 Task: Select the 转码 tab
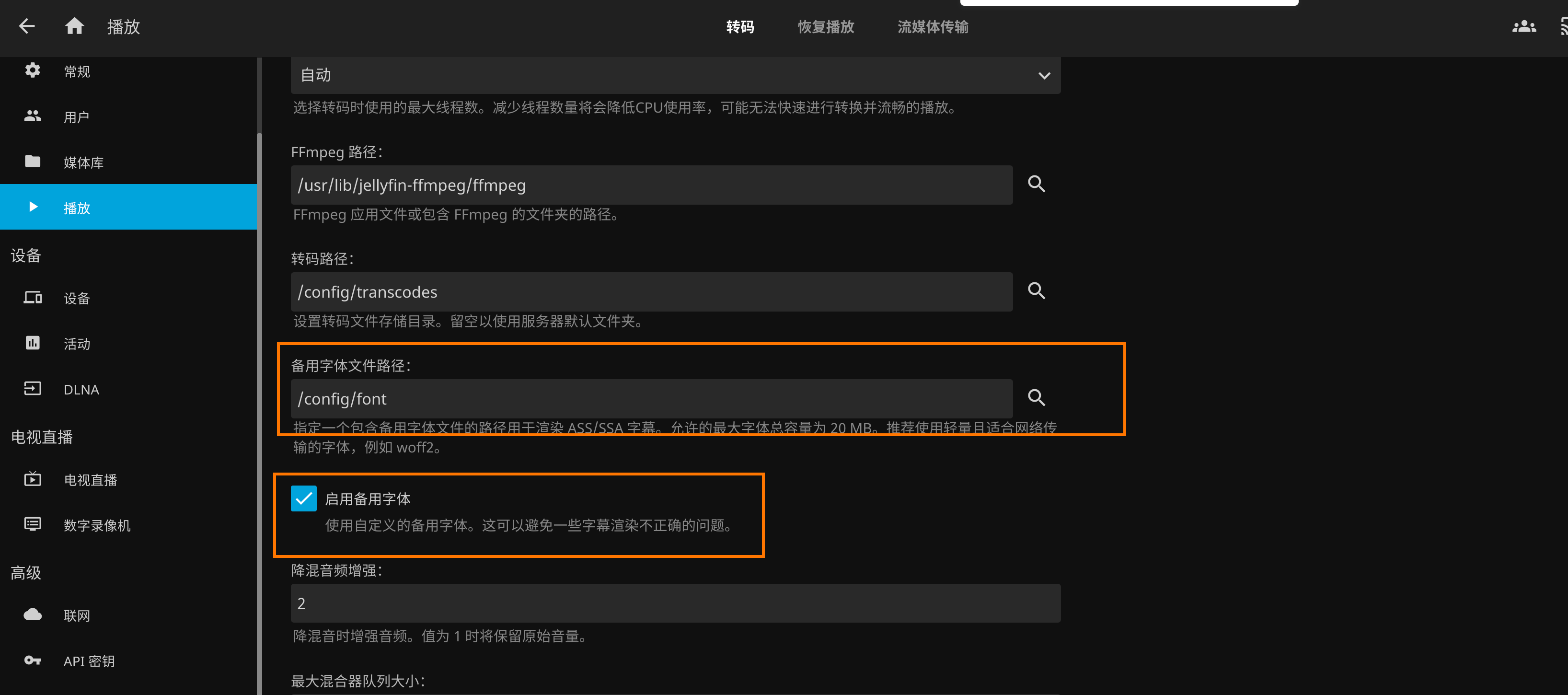(739, 27)
